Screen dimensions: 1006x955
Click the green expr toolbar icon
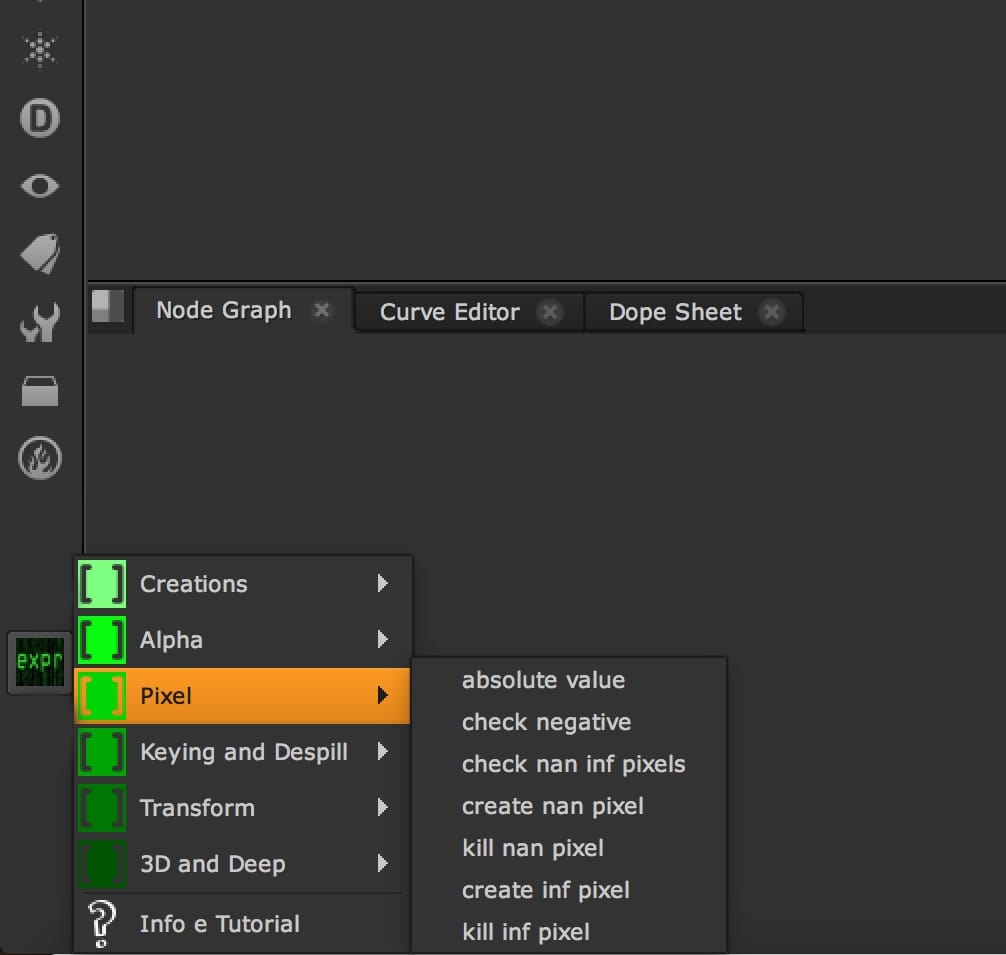[x=40, y=663]
